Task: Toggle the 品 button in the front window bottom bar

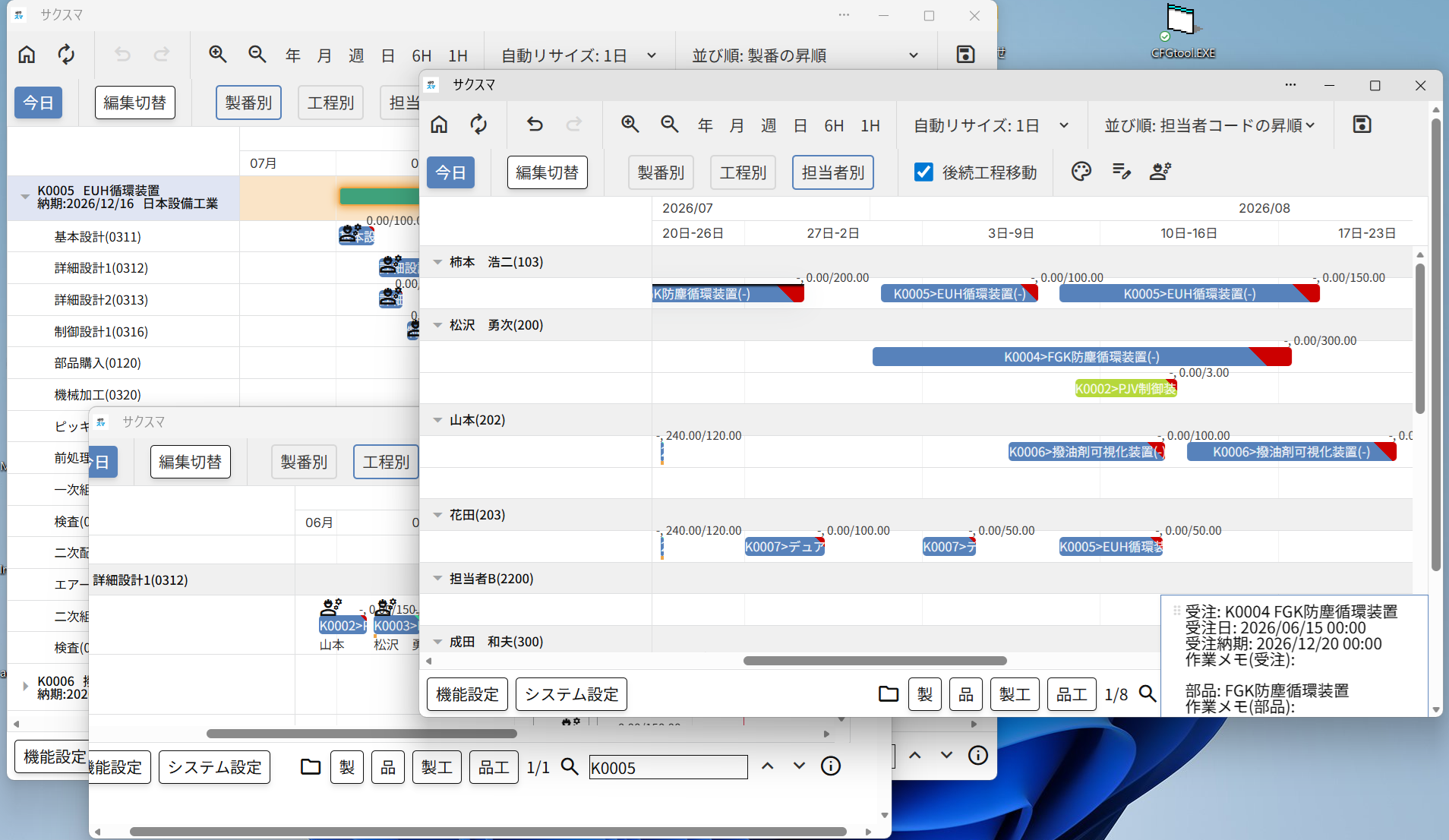Action: pyautogui.click(x=965, y=694)
